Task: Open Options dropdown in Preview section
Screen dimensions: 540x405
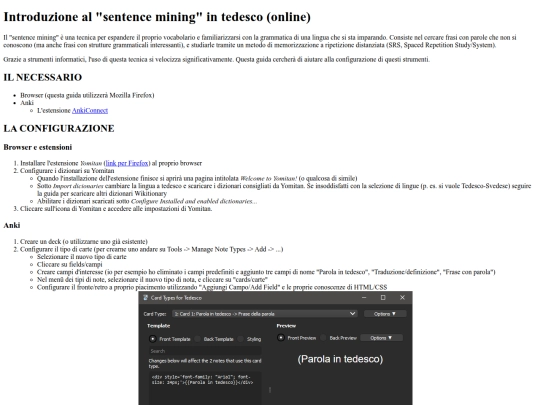Action: (381, 338)
